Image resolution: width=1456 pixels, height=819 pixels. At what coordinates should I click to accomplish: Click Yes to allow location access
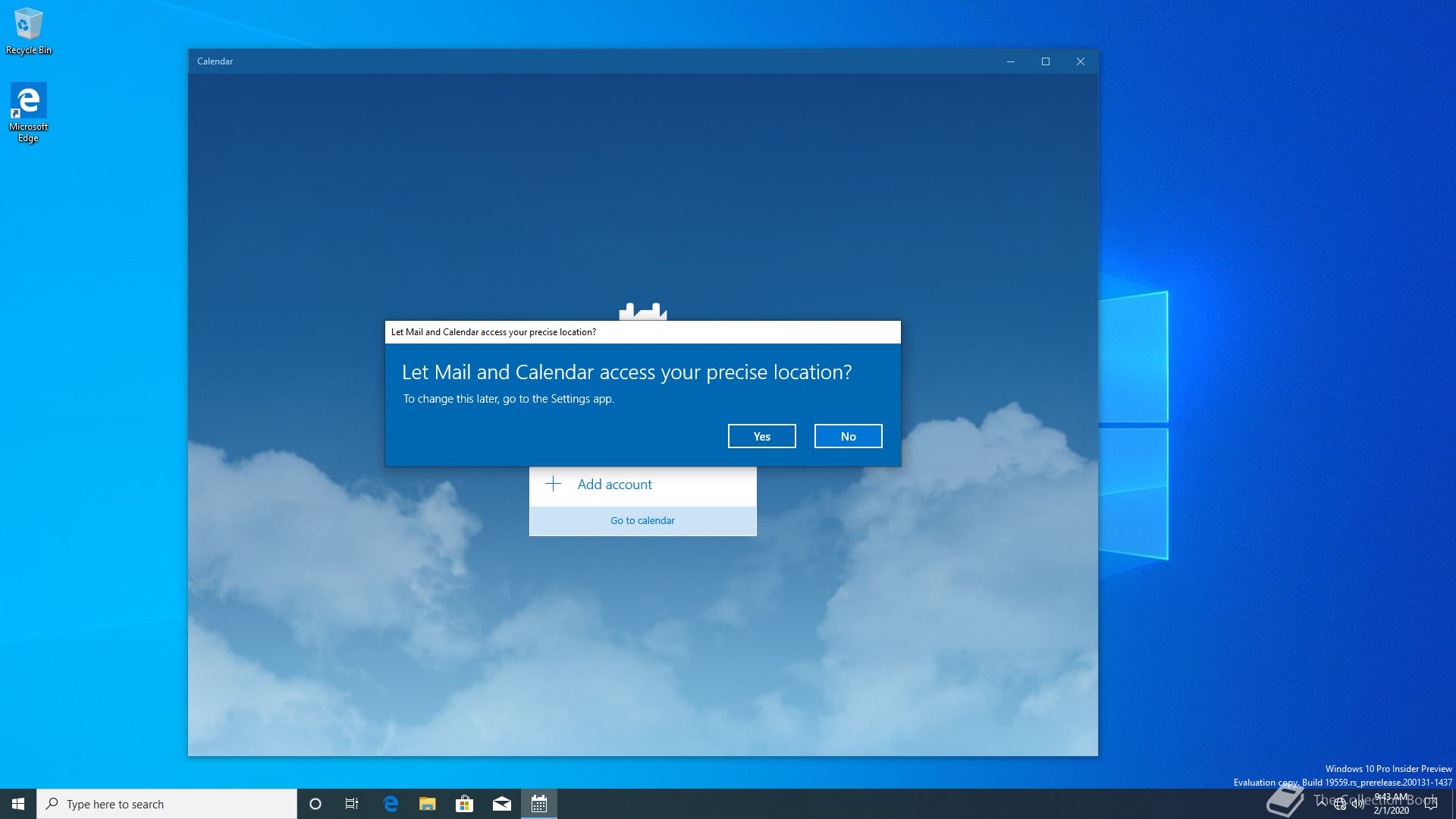[x=761, y=436]
